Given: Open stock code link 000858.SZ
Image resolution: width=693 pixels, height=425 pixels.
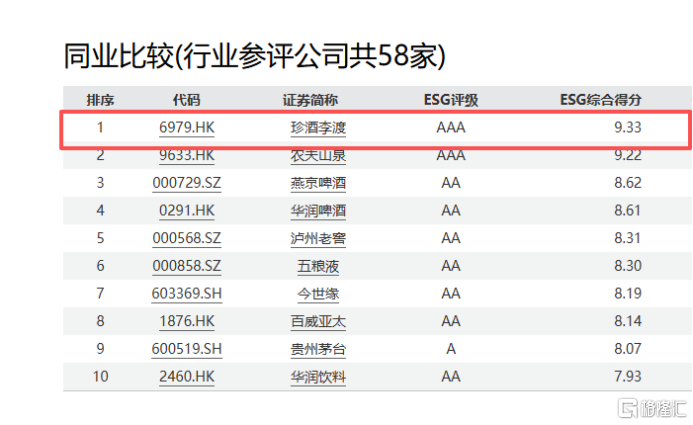Looking at the screenshot, I should click(x=187, y=266).
